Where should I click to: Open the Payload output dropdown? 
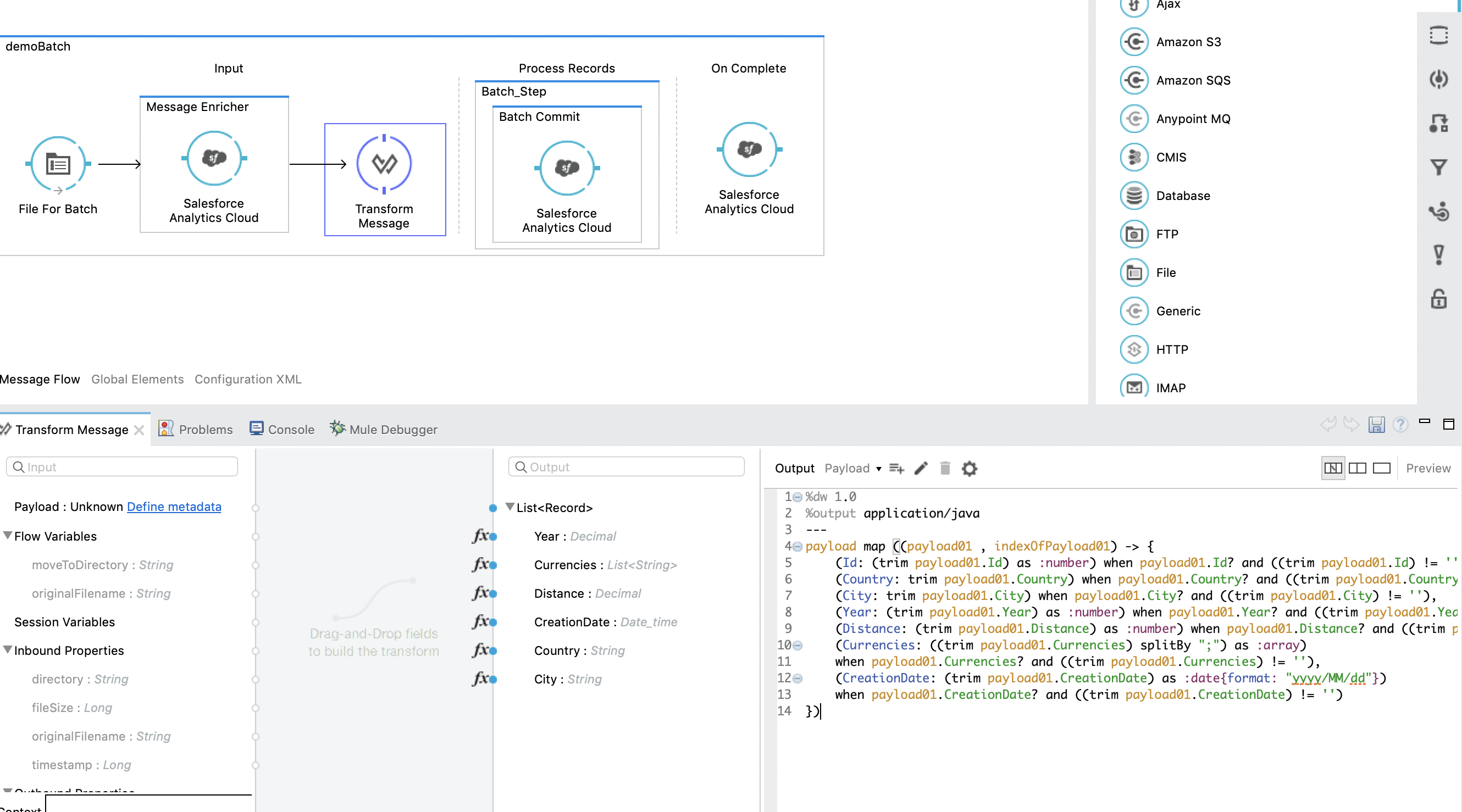coord(852,468)
